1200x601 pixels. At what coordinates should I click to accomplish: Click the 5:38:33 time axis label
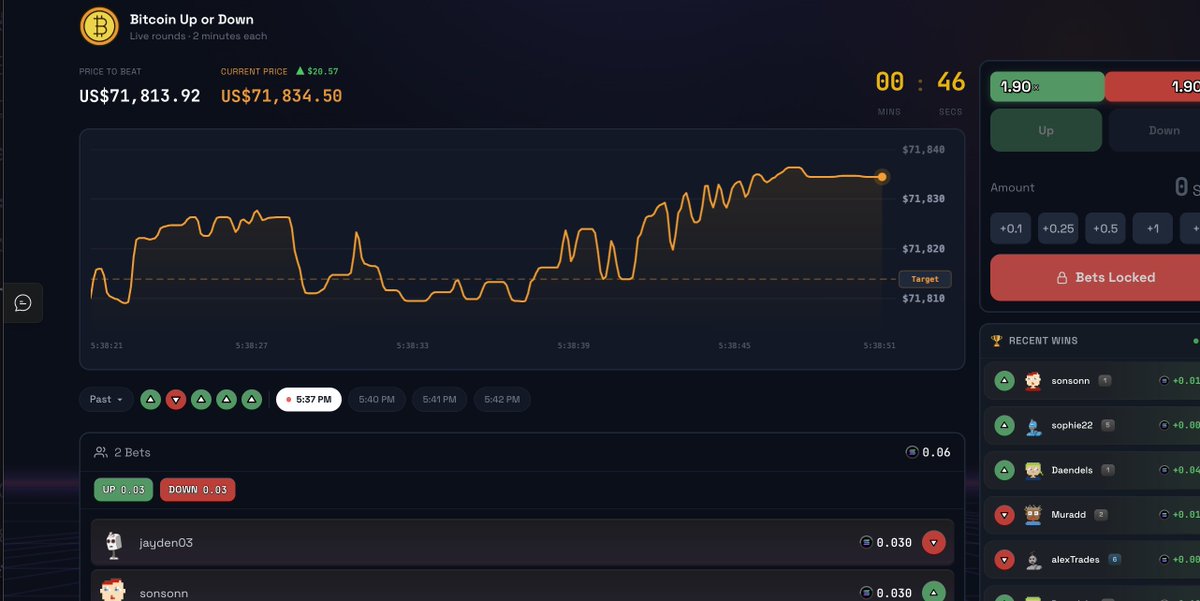tap(412, 346)
